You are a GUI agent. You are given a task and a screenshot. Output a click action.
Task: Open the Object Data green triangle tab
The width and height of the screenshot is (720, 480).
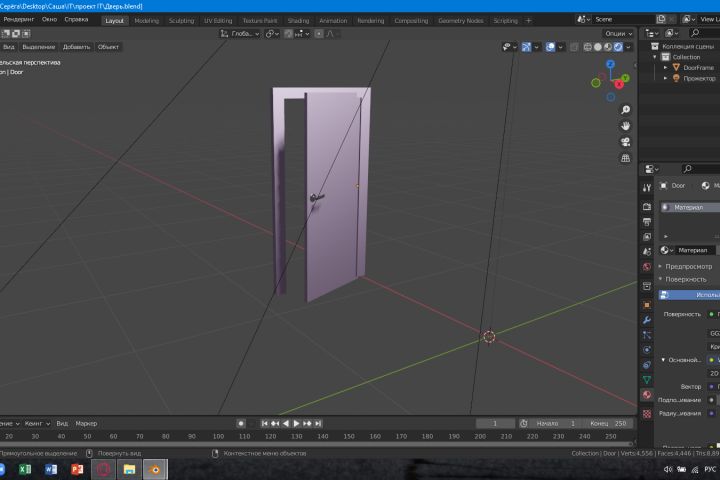point(647,380)
